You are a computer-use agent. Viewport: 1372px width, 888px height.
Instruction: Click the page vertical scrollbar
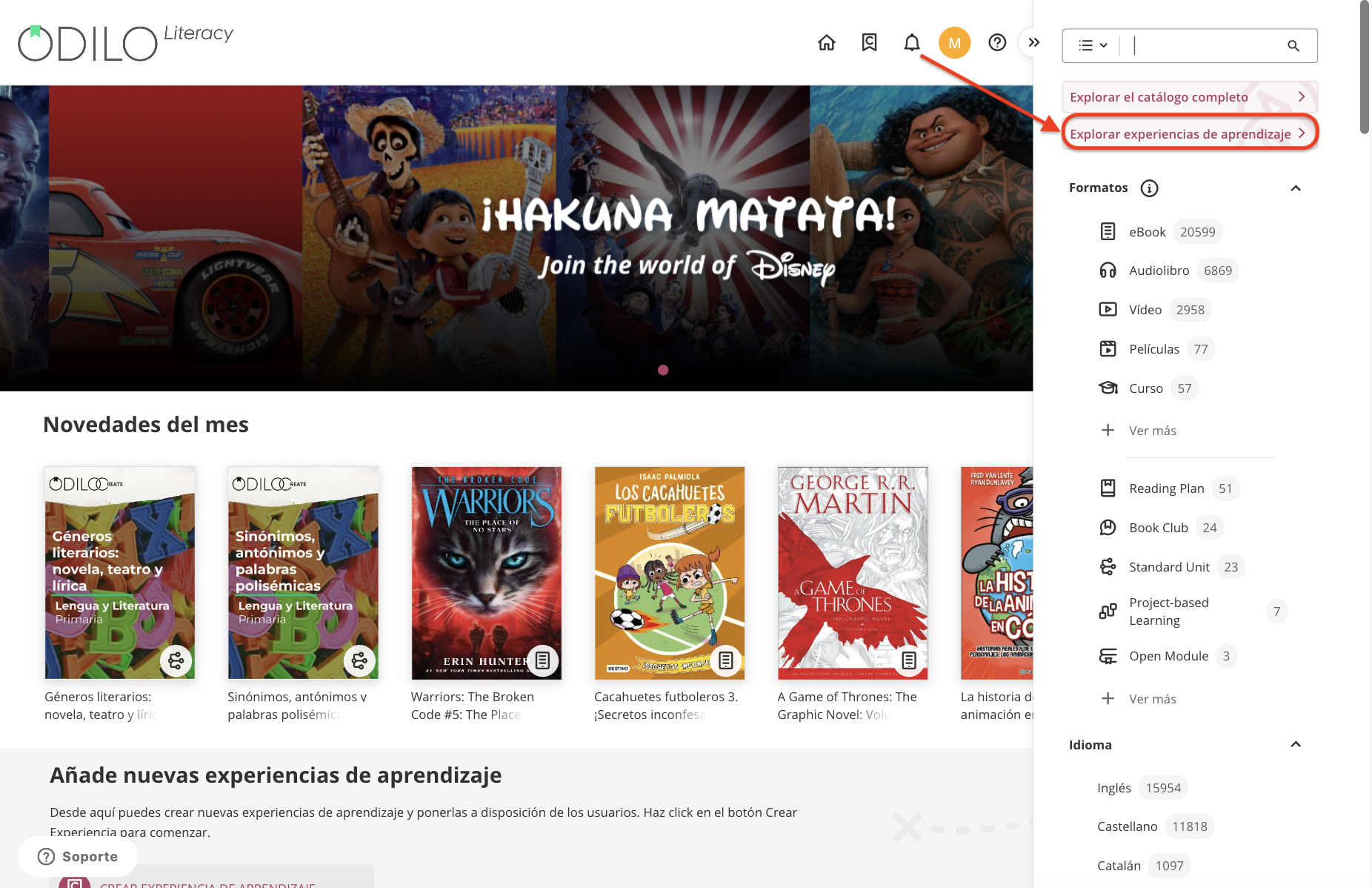tap(1365, 67)
